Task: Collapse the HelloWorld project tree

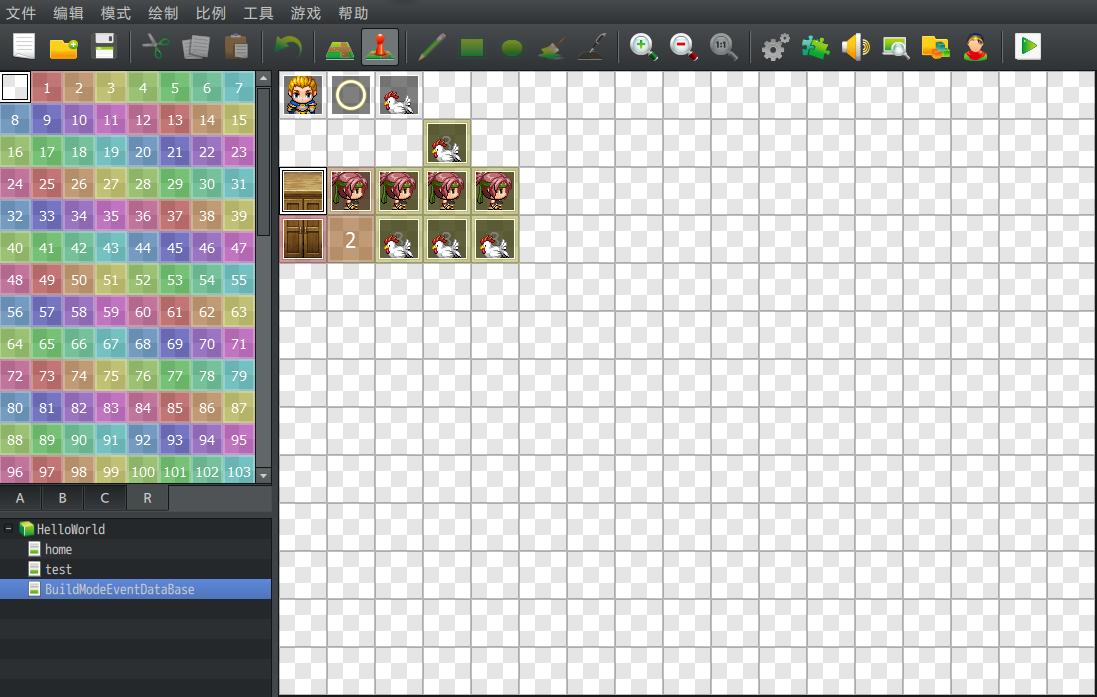Action: click(x=8, y=528)
